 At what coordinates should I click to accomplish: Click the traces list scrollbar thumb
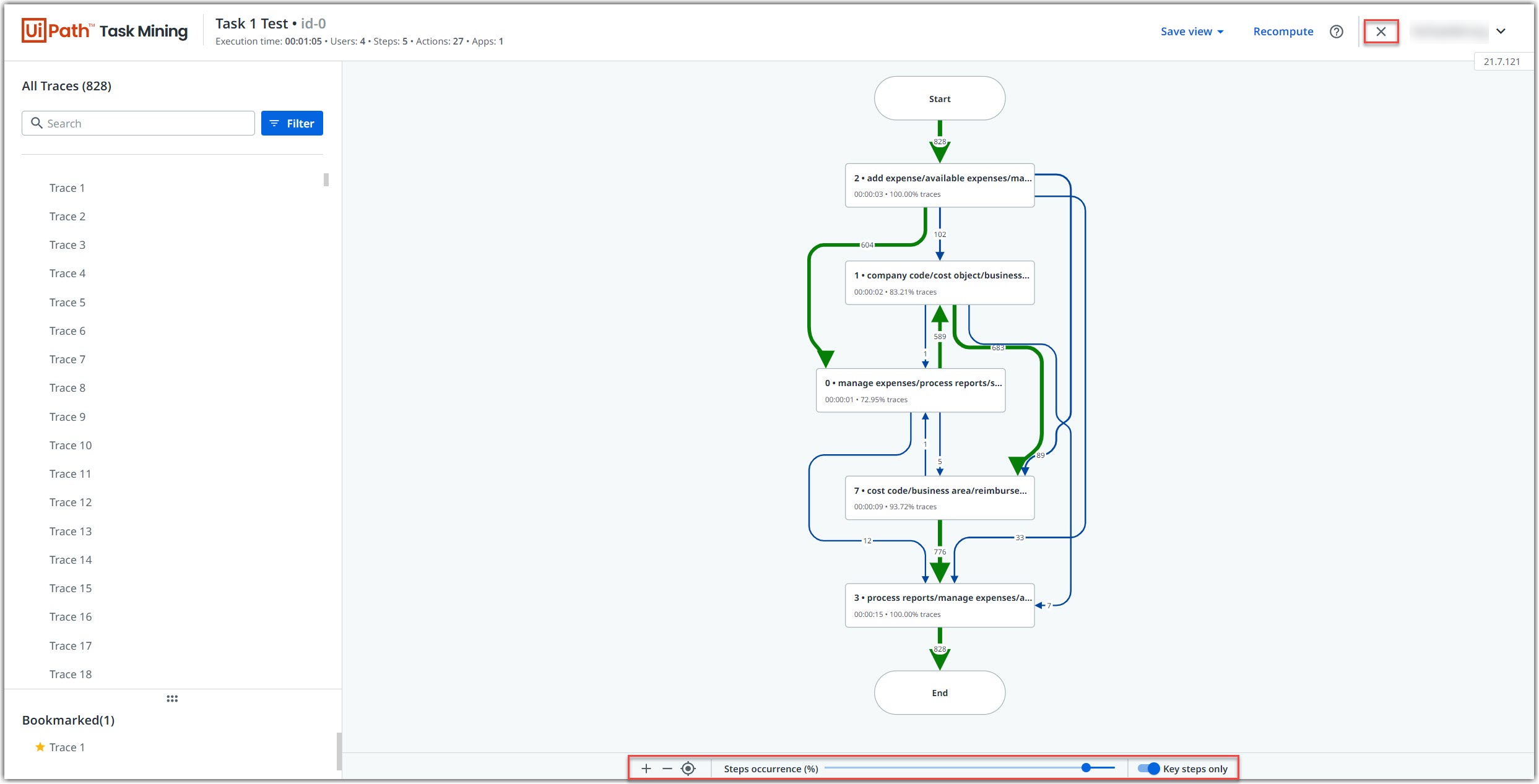click(326, 179)
